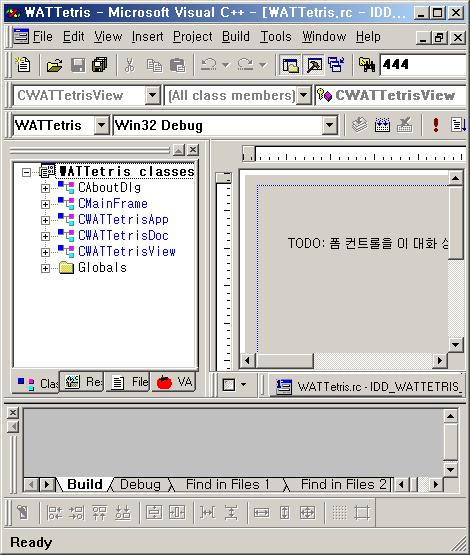Open the File menu

click(x=42, y=36)
